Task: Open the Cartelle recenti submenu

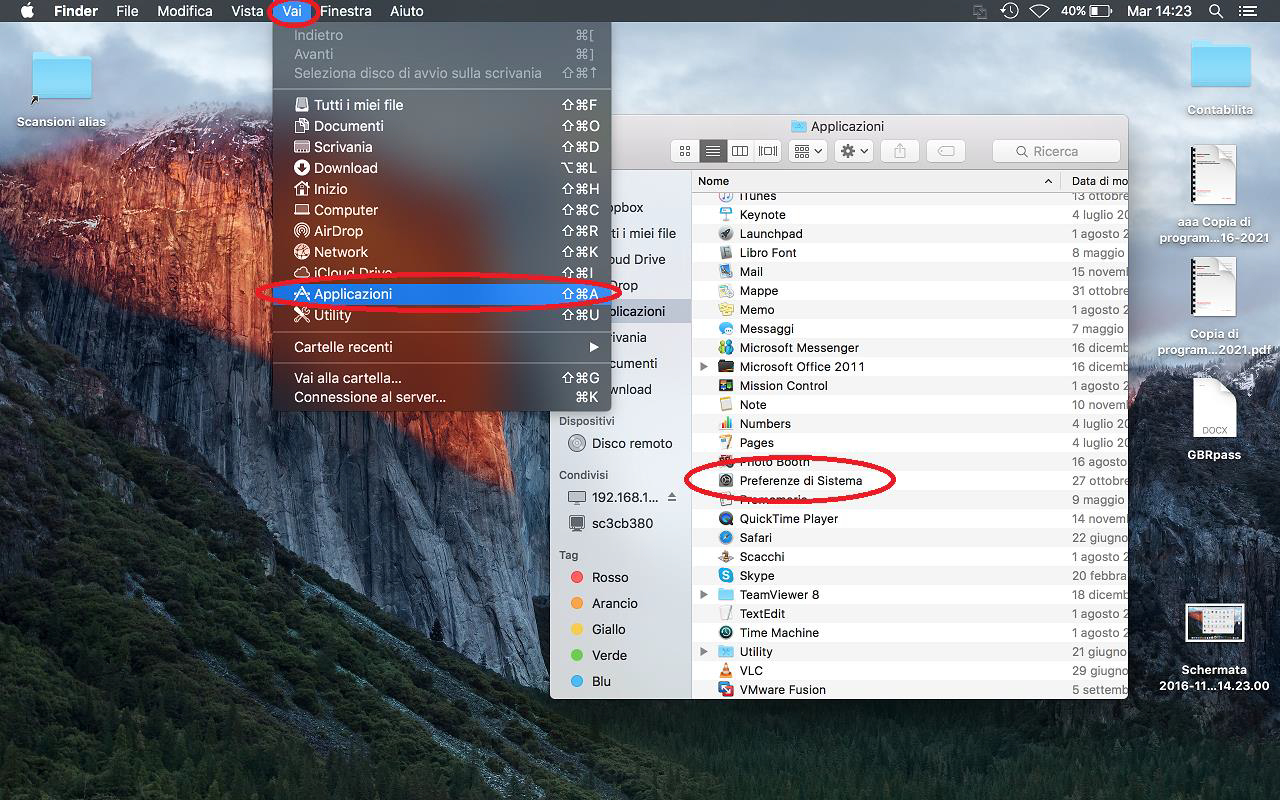Action: point(441,347)
